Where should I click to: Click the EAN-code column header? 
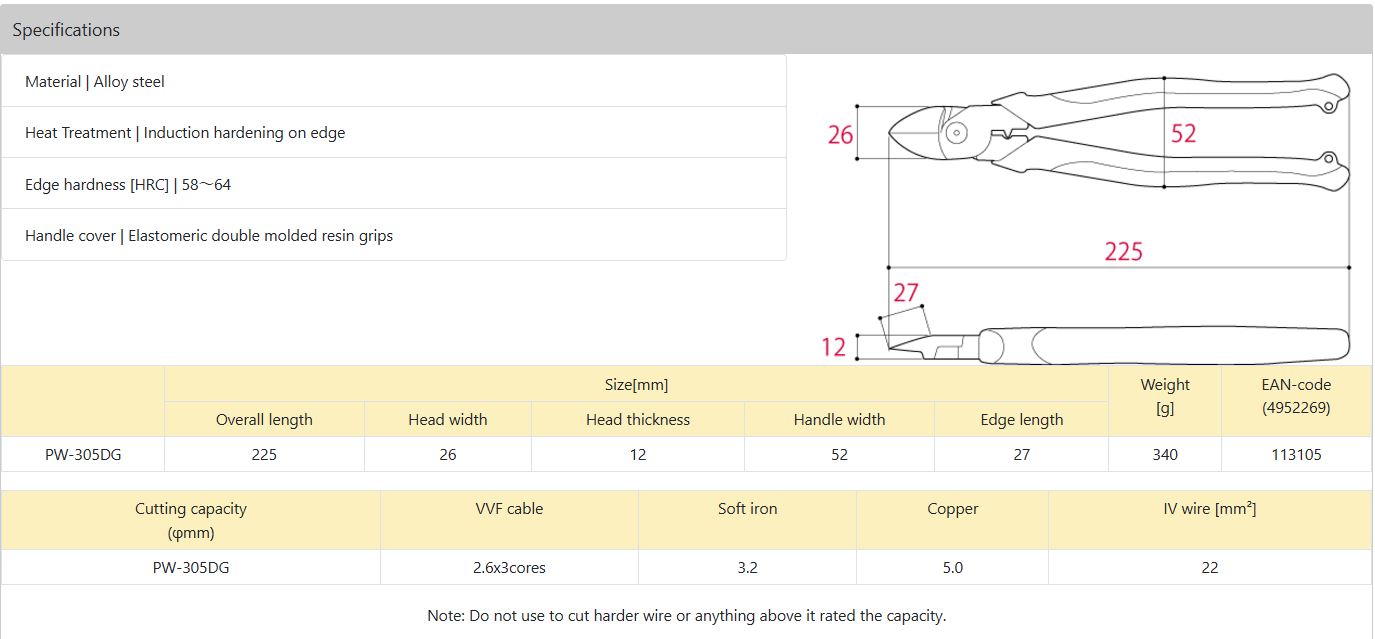[x=1296, y=396]
